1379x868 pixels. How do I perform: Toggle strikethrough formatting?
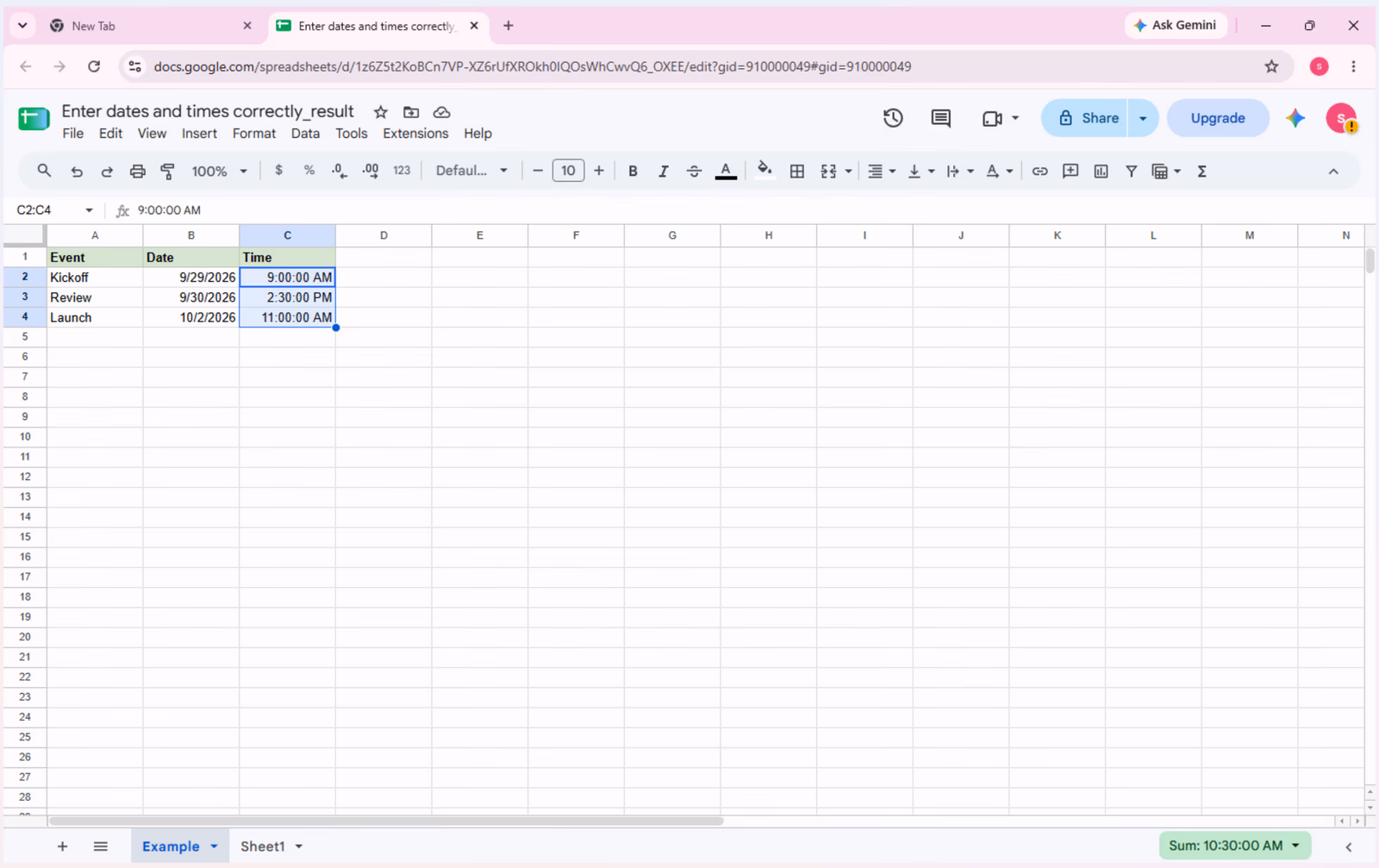click(x=694, y=172)
